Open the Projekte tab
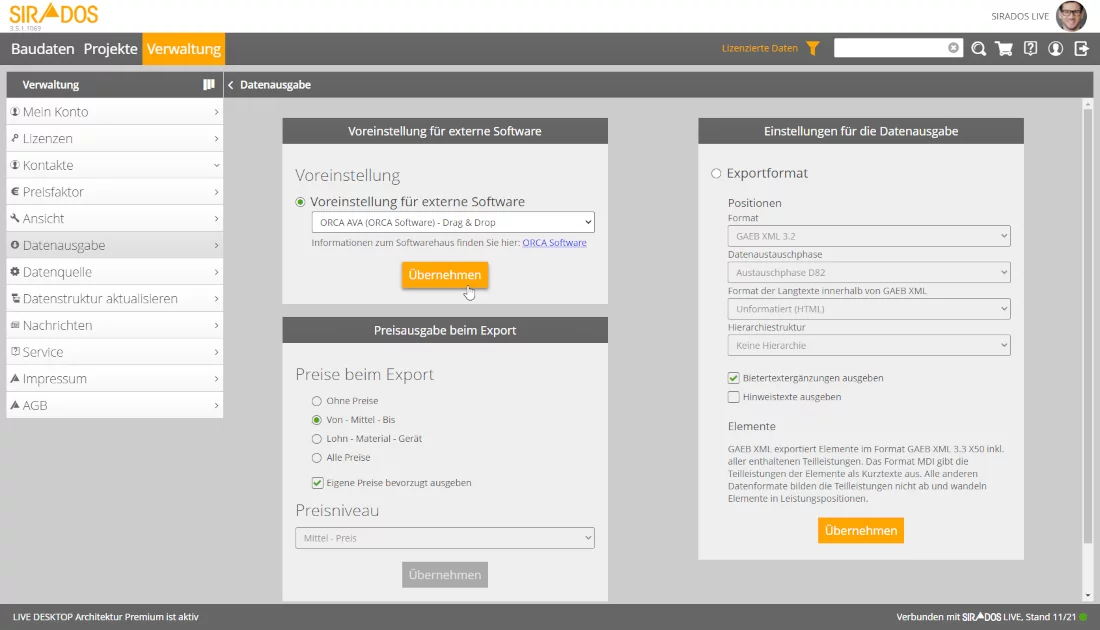The image size is (1100, 630). [x=110, y=49]
